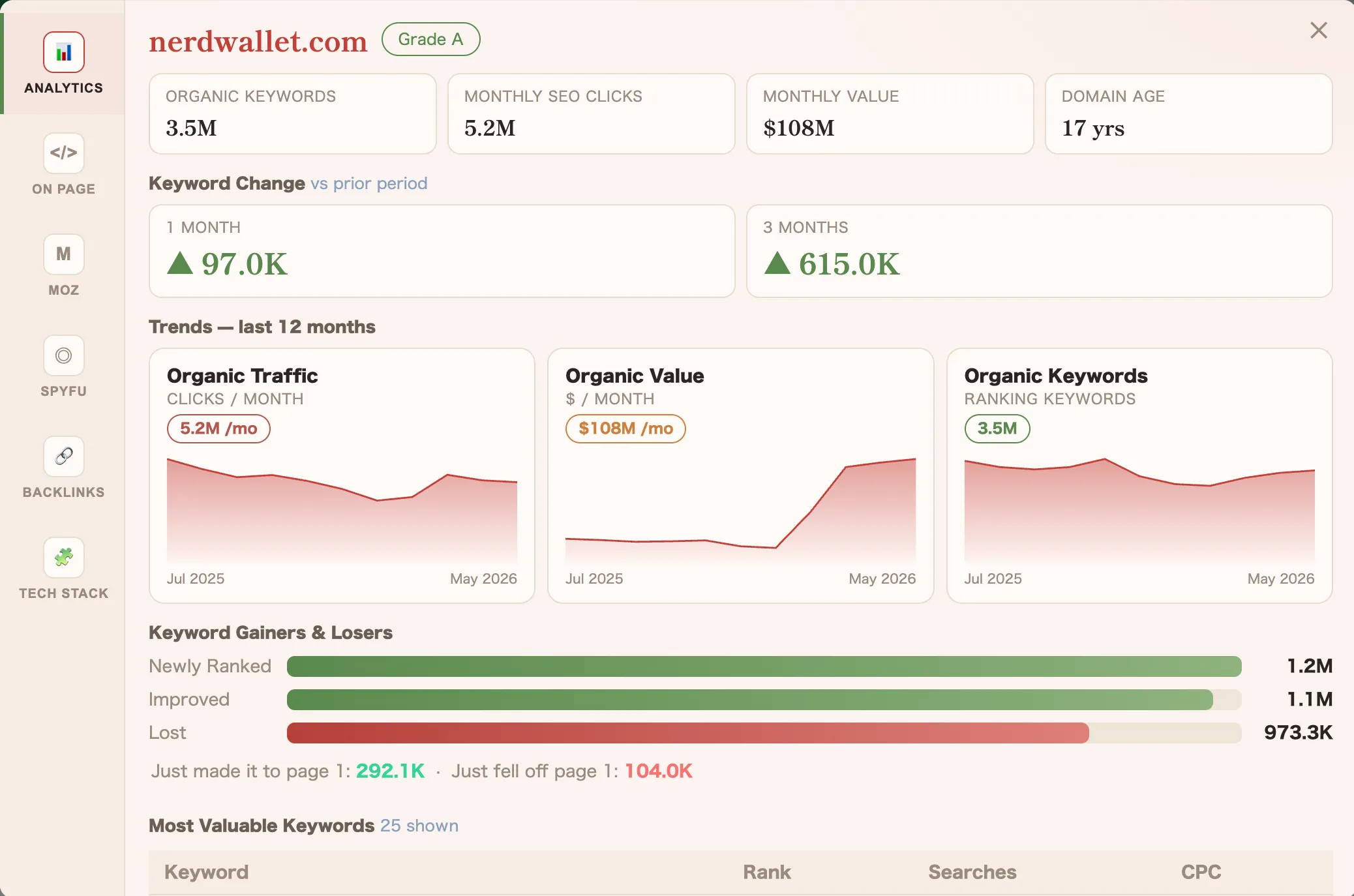Switch to the TECH STACK tab label
Screen dimensions: 1354x896
coord(64,593)
